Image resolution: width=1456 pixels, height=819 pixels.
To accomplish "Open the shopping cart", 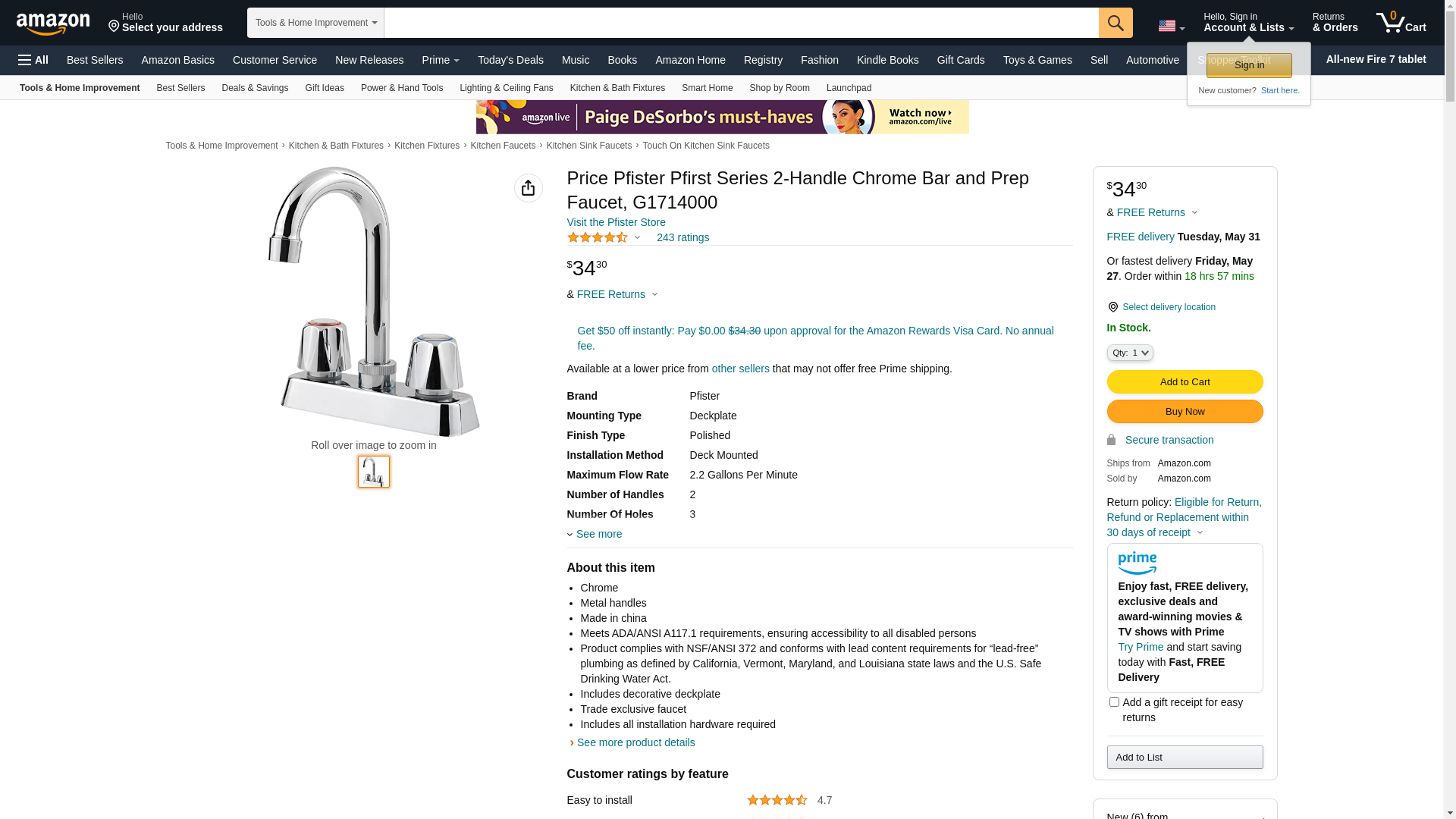I will [x=1401, y=23].
